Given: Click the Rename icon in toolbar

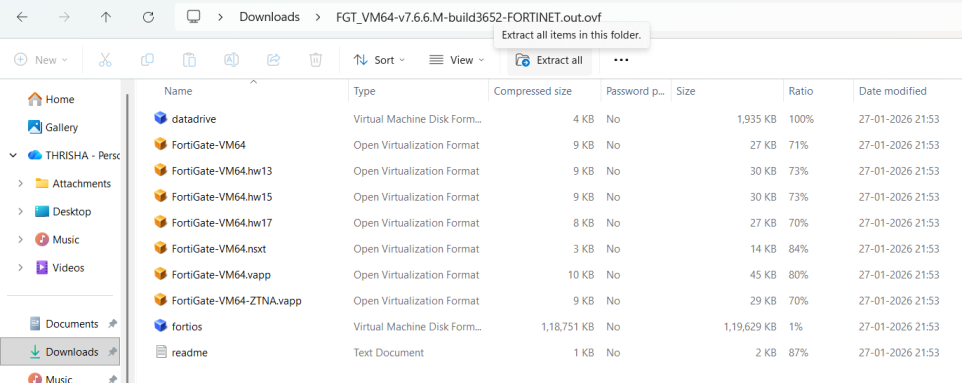Looking at the screenshot, I should pyautogui.click(x=231, y=60).
